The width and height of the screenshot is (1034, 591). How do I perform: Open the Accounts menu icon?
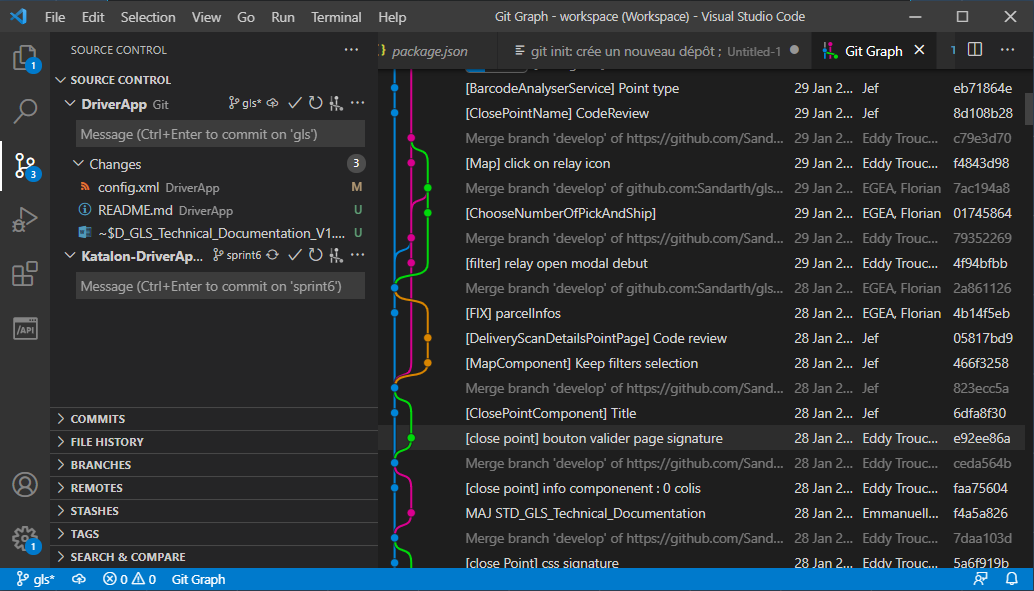[x=25, y=485]
